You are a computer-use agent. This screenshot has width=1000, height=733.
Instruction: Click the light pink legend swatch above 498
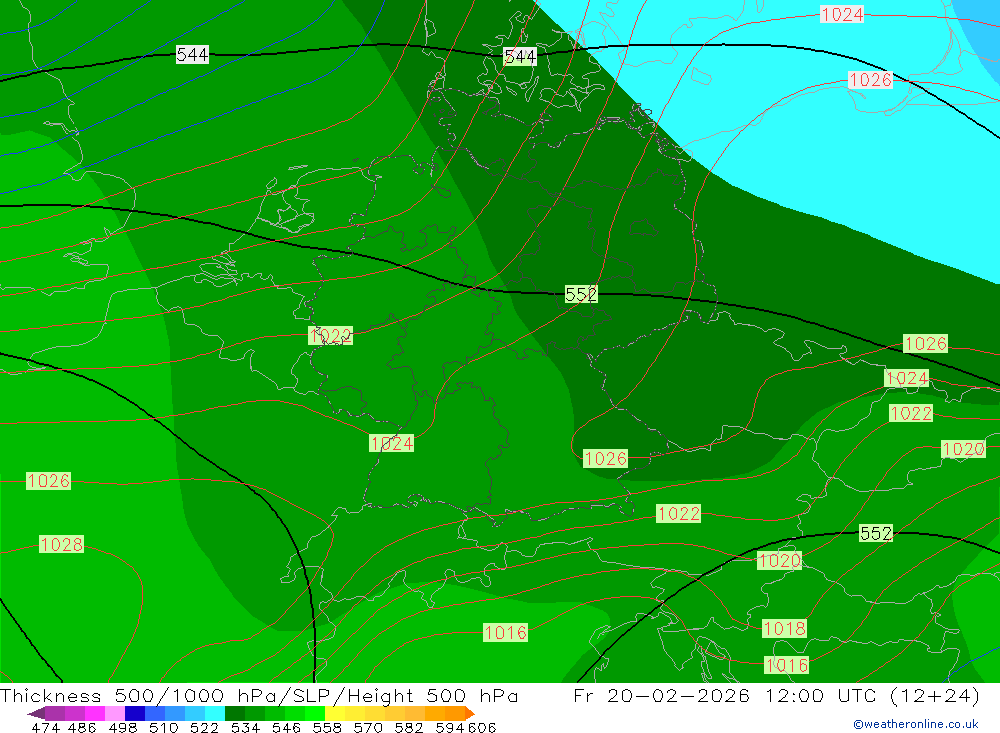115,713
